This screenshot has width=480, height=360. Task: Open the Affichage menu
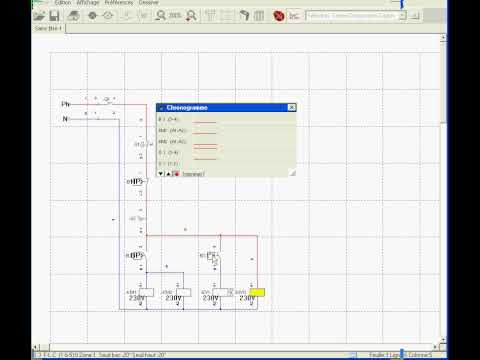tap(88, 3)
